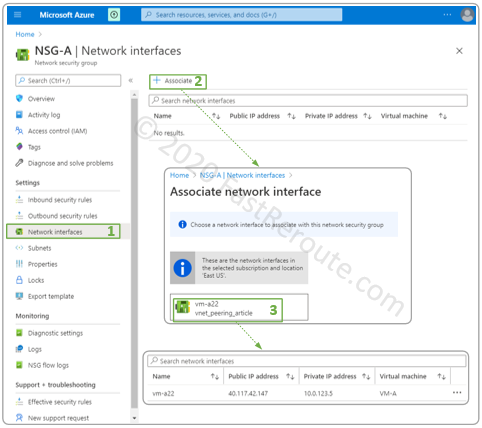
Task: Click the 40.117.42.147 public IP cell
Action: pyautogui.click(x=248, y=394)
